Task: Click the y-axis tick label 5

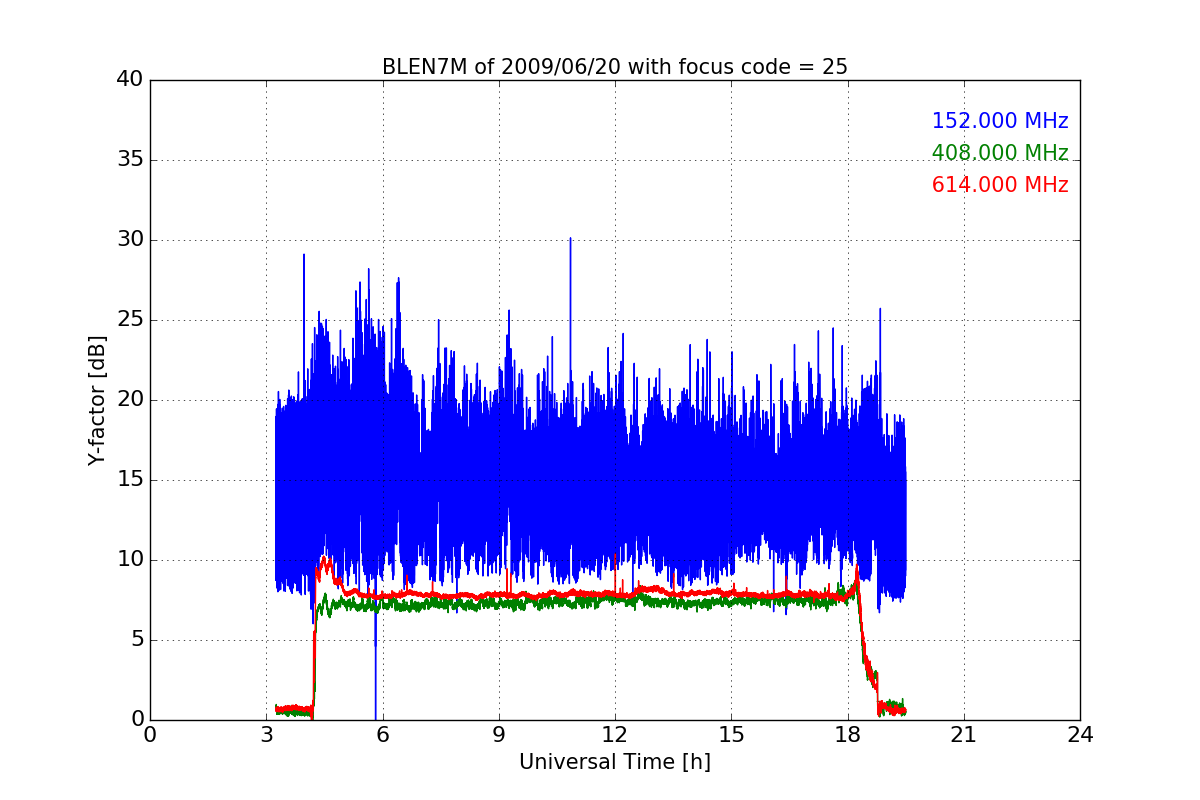Action: click(136, 640)
